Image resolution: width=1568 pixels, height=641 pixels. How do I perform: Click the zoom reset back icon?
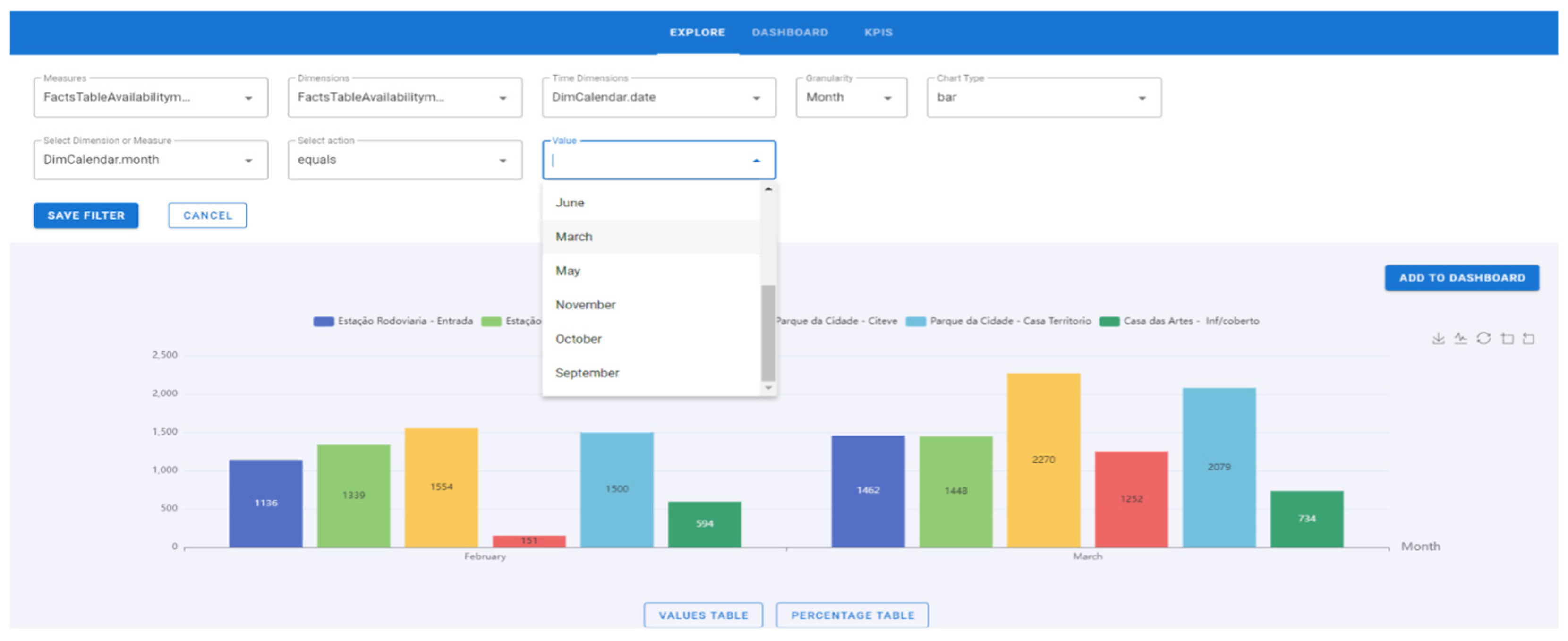click(x=1528, y=339)
